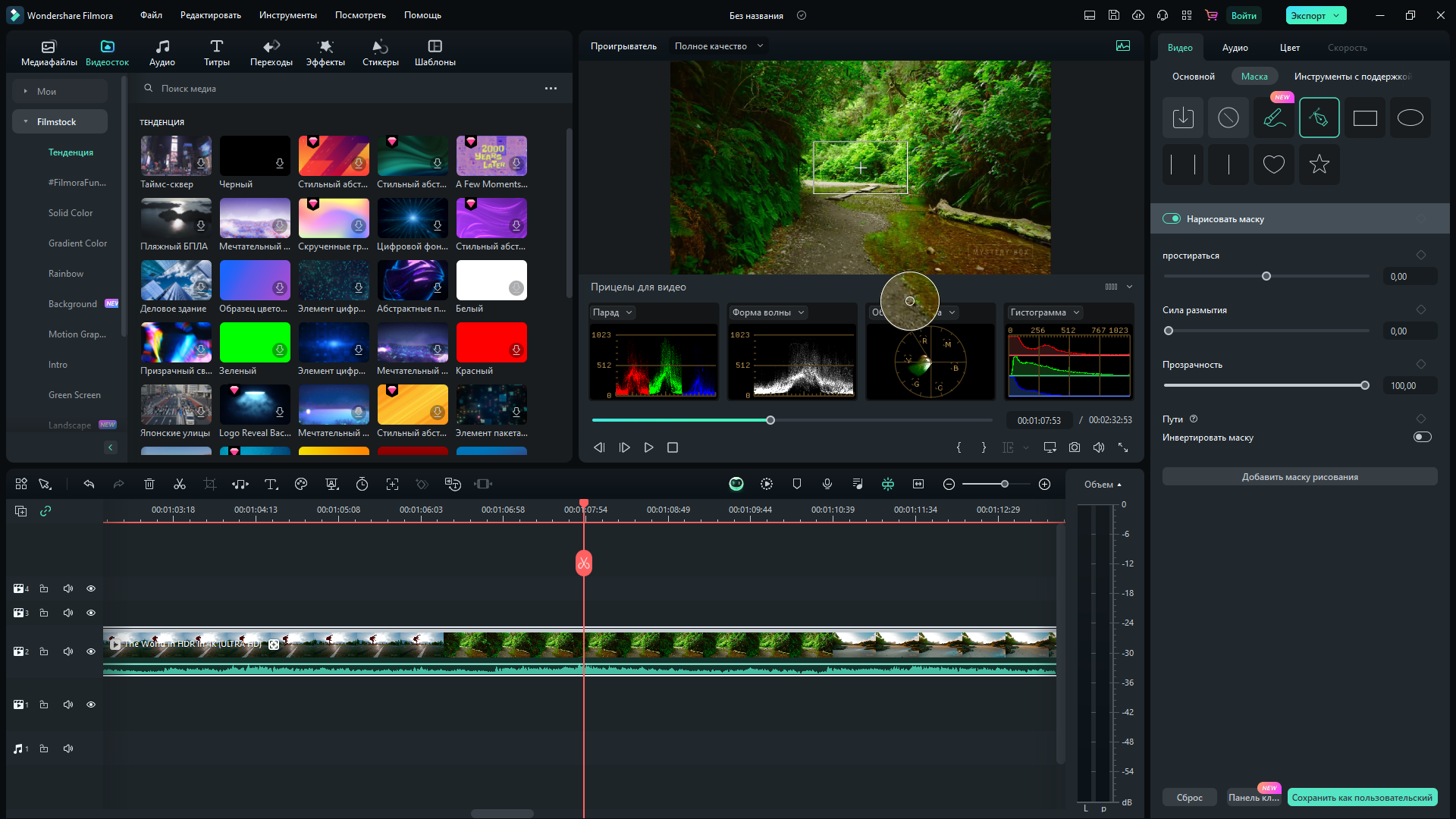Toggle the Draw mask switch

(1172, 219)
